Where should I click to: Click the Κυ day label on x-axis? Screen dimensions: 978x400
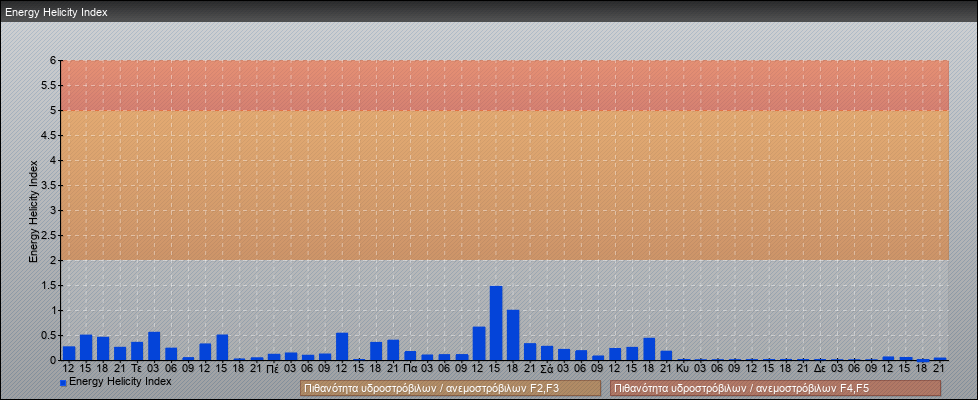coord(683,369)
